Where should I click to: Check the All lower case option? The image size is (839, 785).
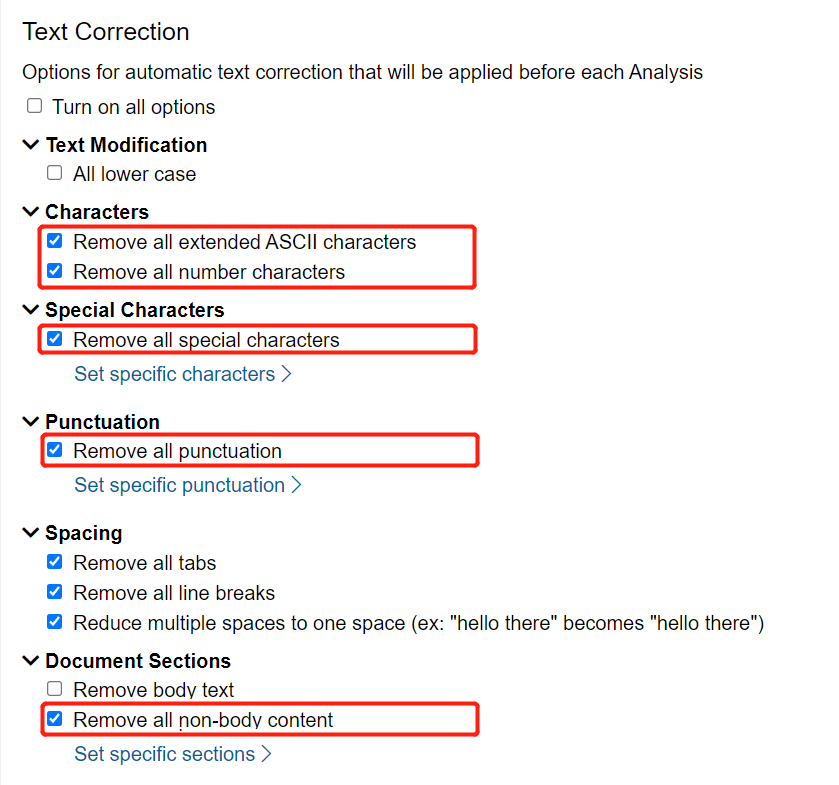click(54, 172)
